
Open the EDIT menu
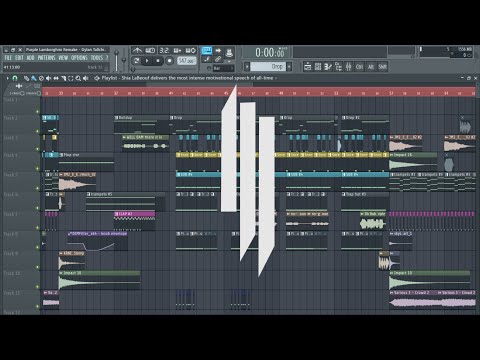19,58
